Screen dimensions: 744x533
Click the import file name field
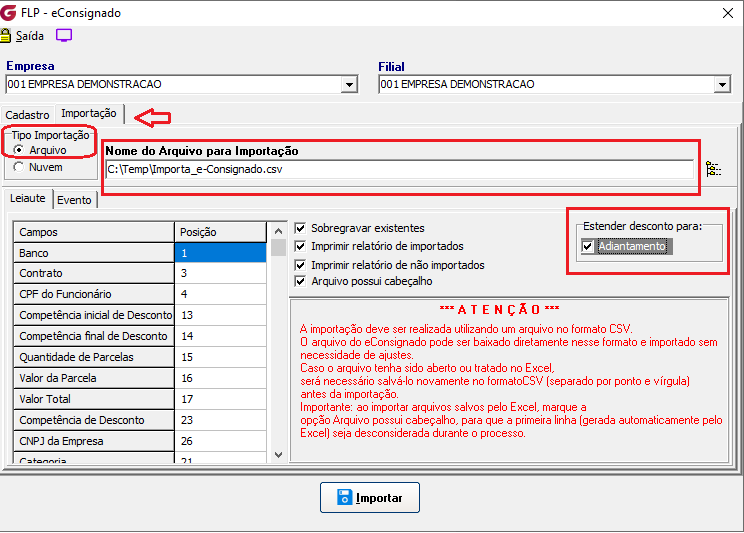click(x=399, y=169)
